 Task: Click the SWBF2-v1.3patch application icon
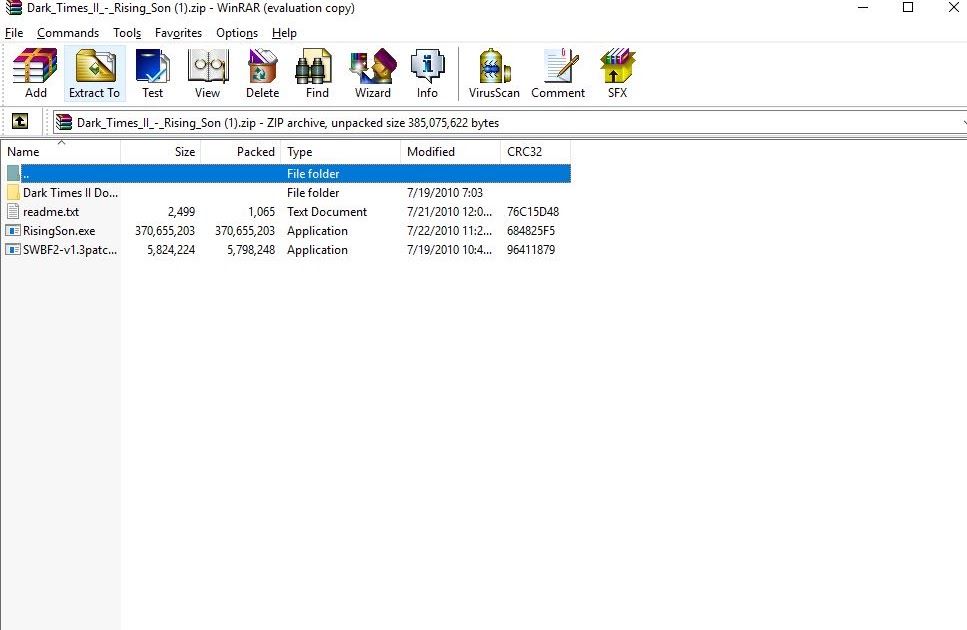13,250
